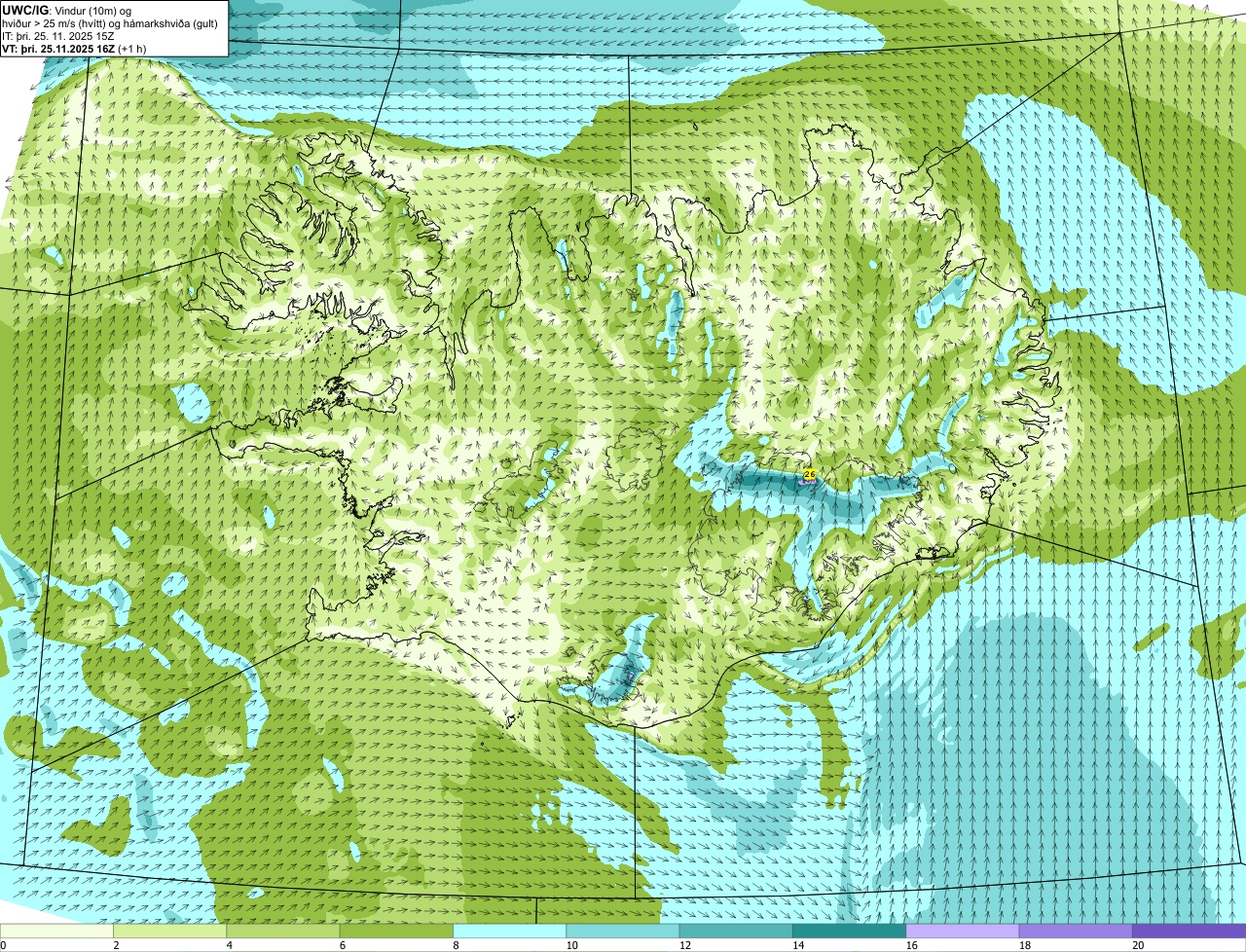Click the scale label "10"

click(x=571, y=945)
